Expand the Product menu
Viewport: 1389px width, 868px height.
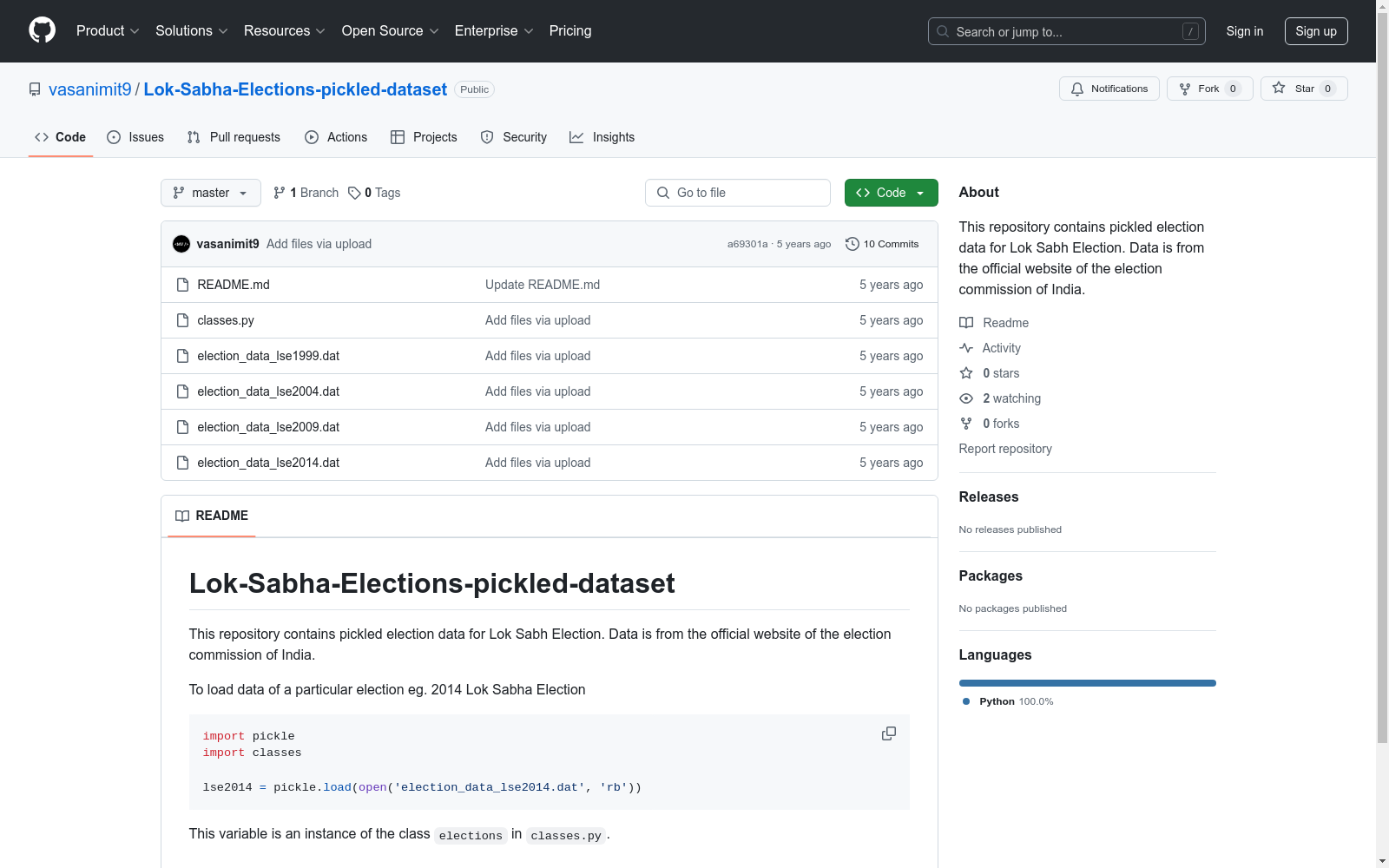(x=108, y=31)
